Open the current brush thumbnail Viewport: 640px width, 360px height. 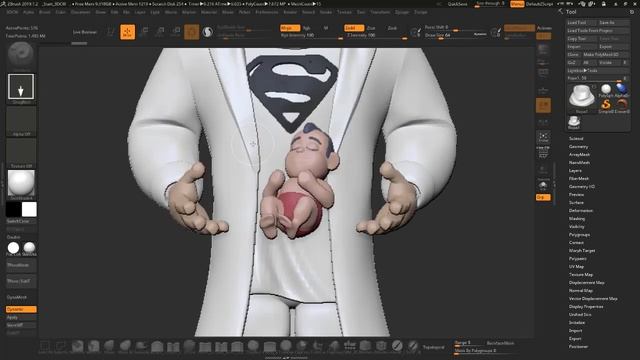21,55
